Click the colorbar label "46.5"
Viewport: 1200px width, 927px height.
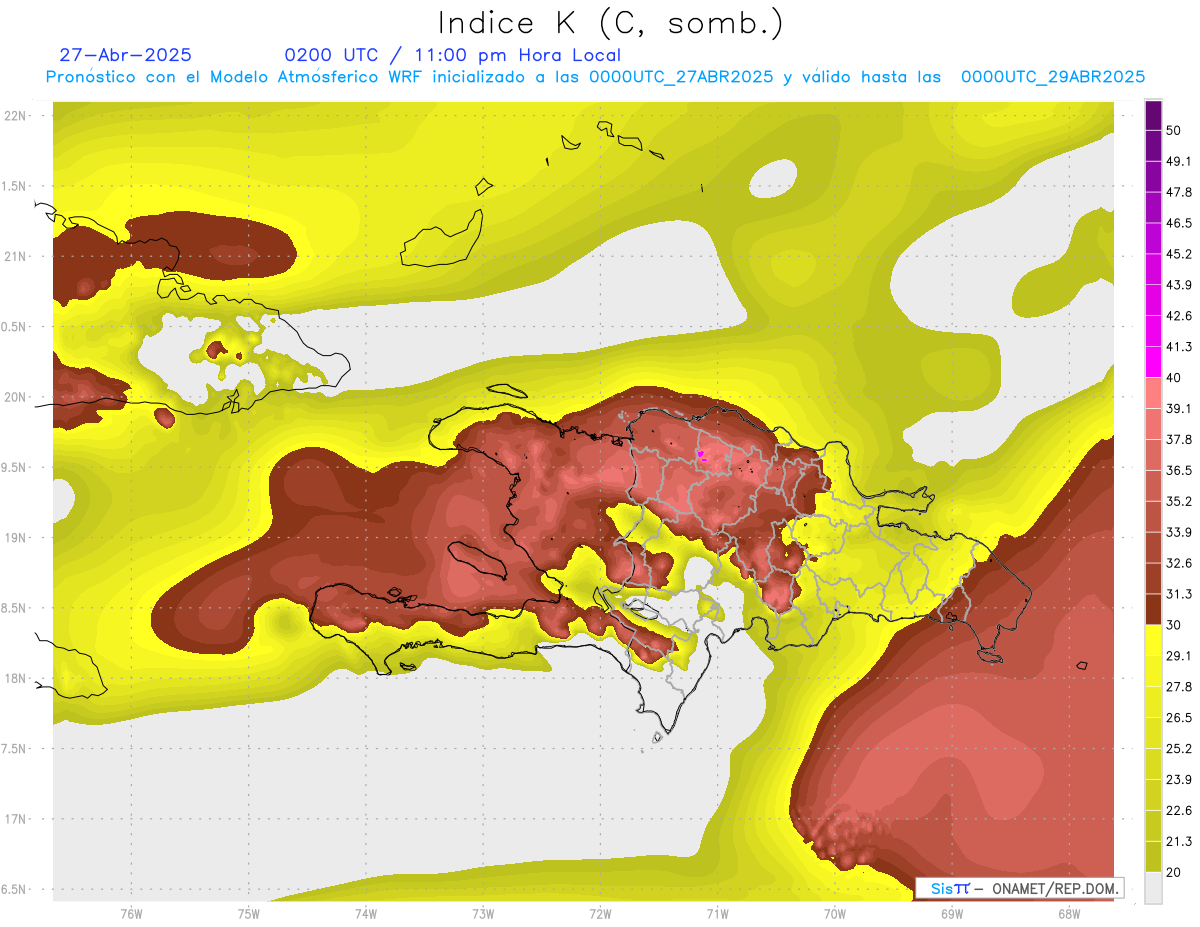[x=1178, y=223]
